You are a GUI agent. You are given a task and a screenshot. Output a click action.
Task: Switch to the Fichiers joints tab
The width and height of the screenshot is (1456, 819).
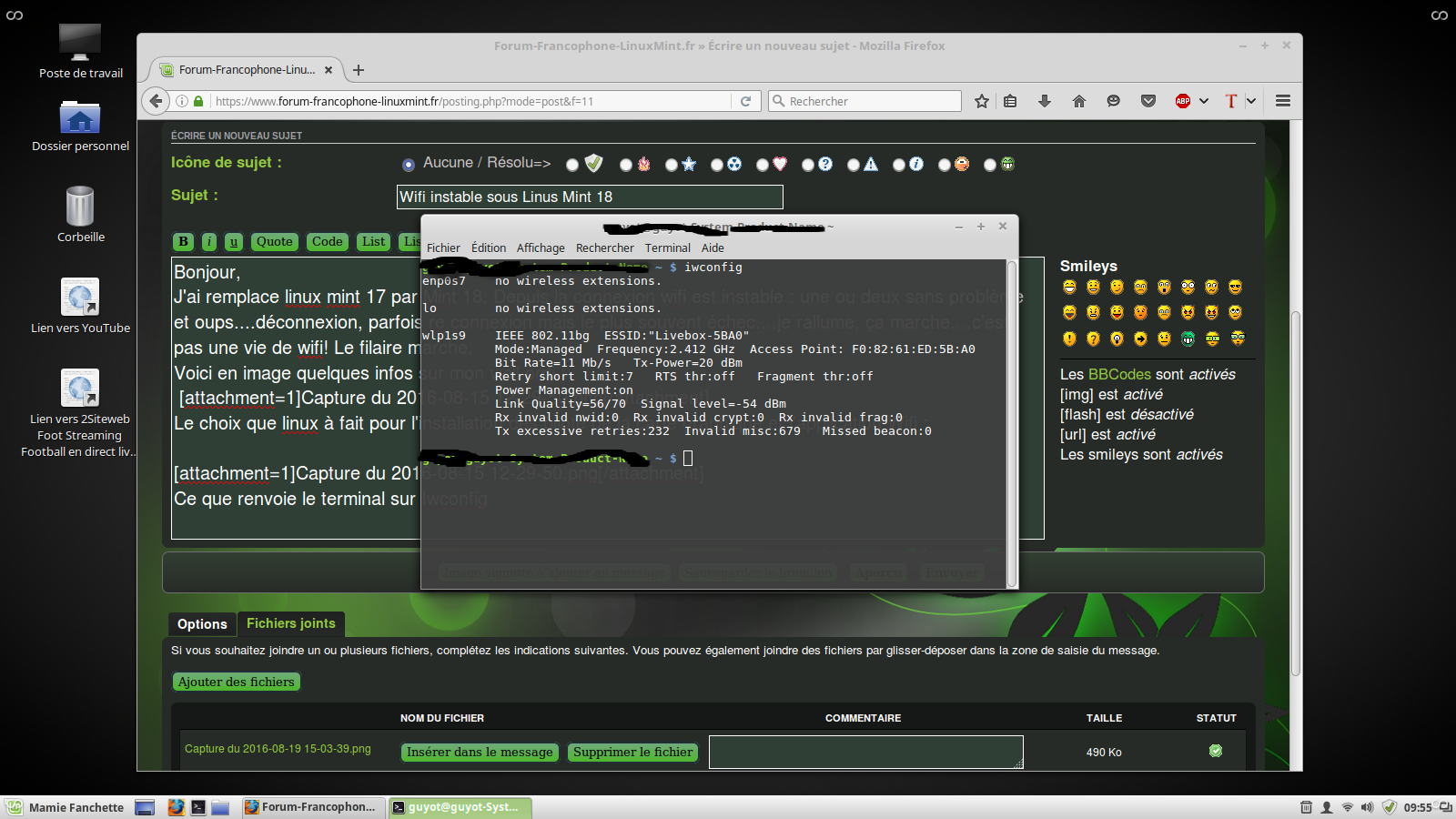[291, 623]
